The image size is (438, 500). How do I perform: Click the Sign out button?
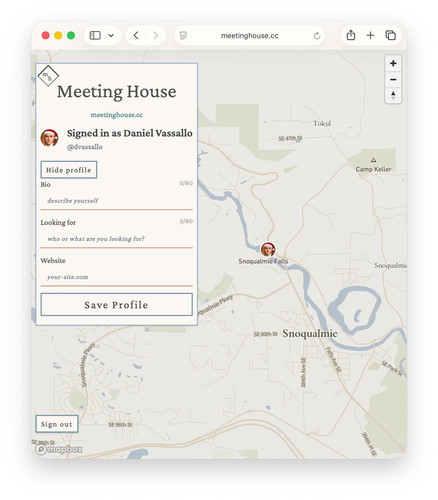57,424
